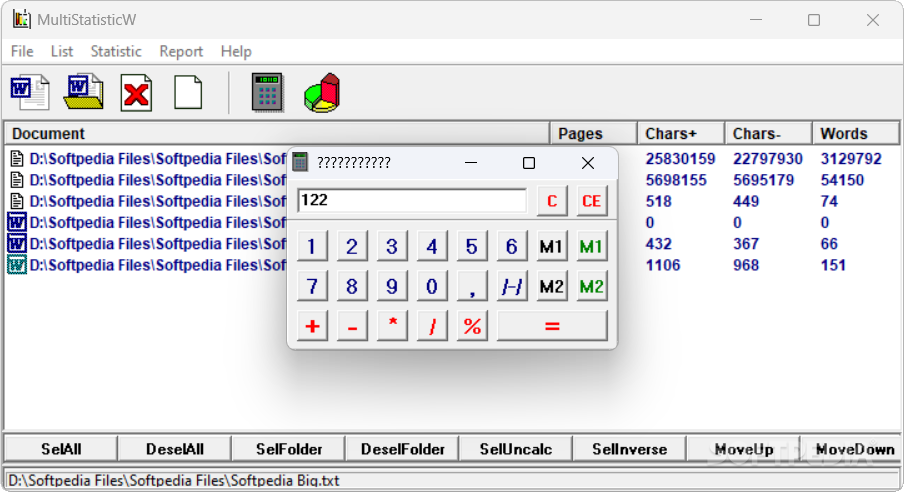Click the calculator window title icon
The width and height of the screenshot is (904, 492).
(x=300, y=162)
